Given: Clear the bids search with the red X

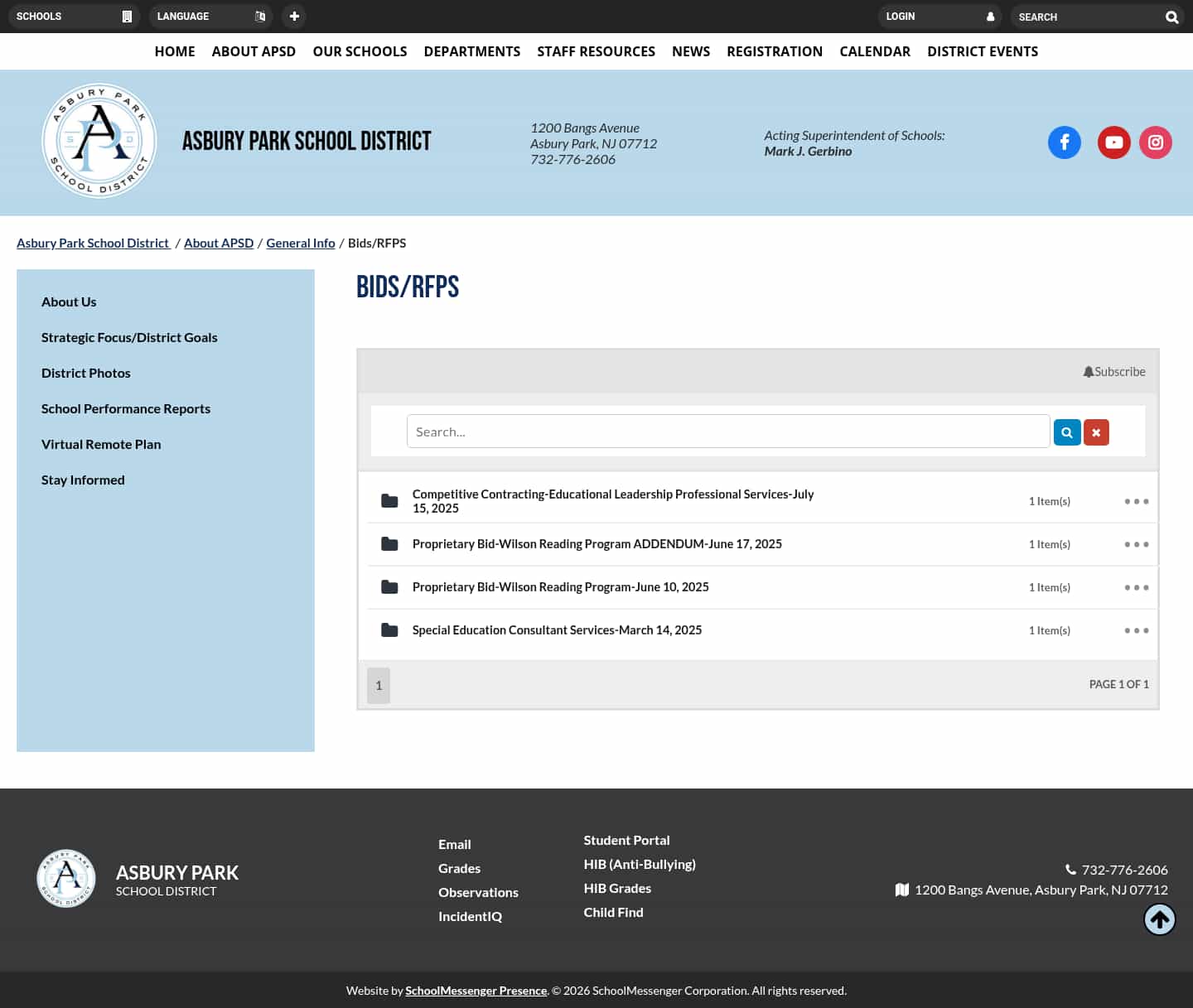Looking at the screenshot, I should coord(1096,432).
